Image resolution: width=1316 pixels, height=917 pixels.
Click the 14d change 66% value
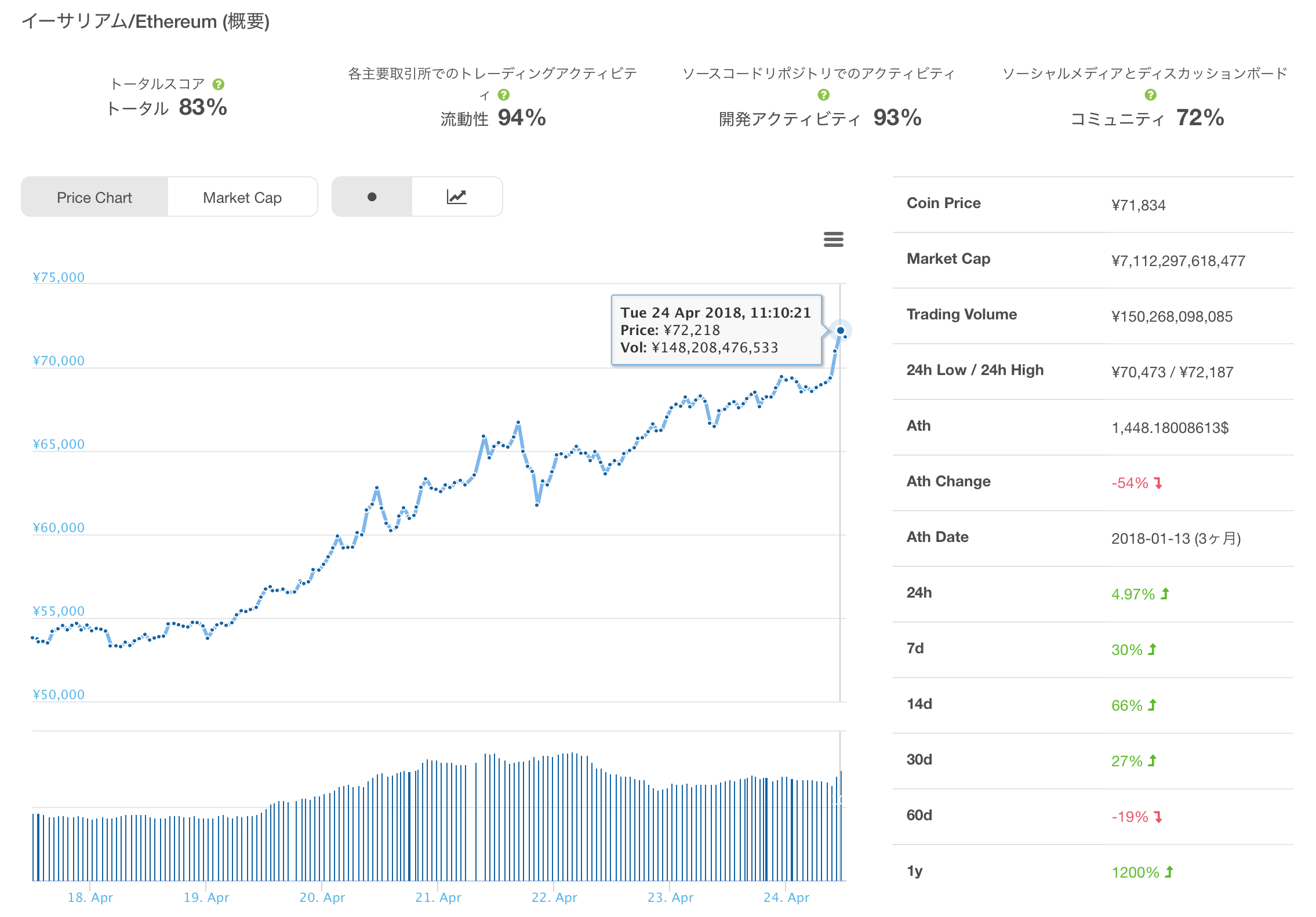click(x=1134, y=705)
